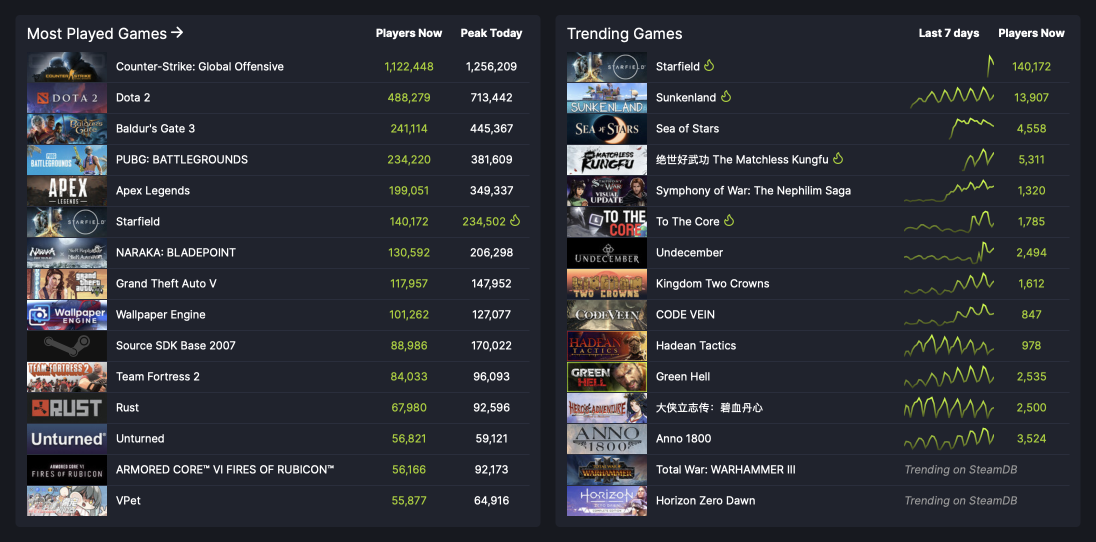Open the Team Fortress 2 thumbnail
This screenshot has width=1096, height=542.
tap(67, 376)
